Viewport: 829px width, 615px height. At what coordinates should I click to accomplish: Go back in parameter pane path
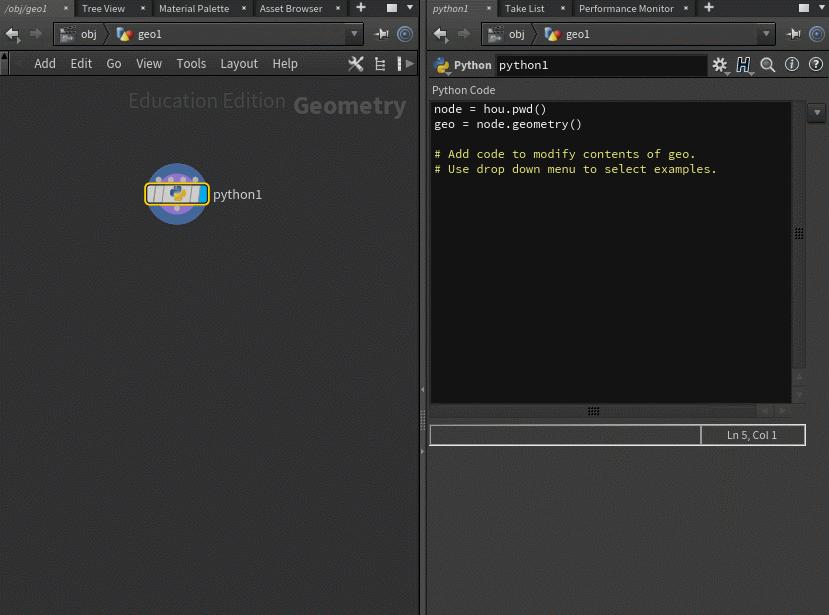(x=440, y=34)
